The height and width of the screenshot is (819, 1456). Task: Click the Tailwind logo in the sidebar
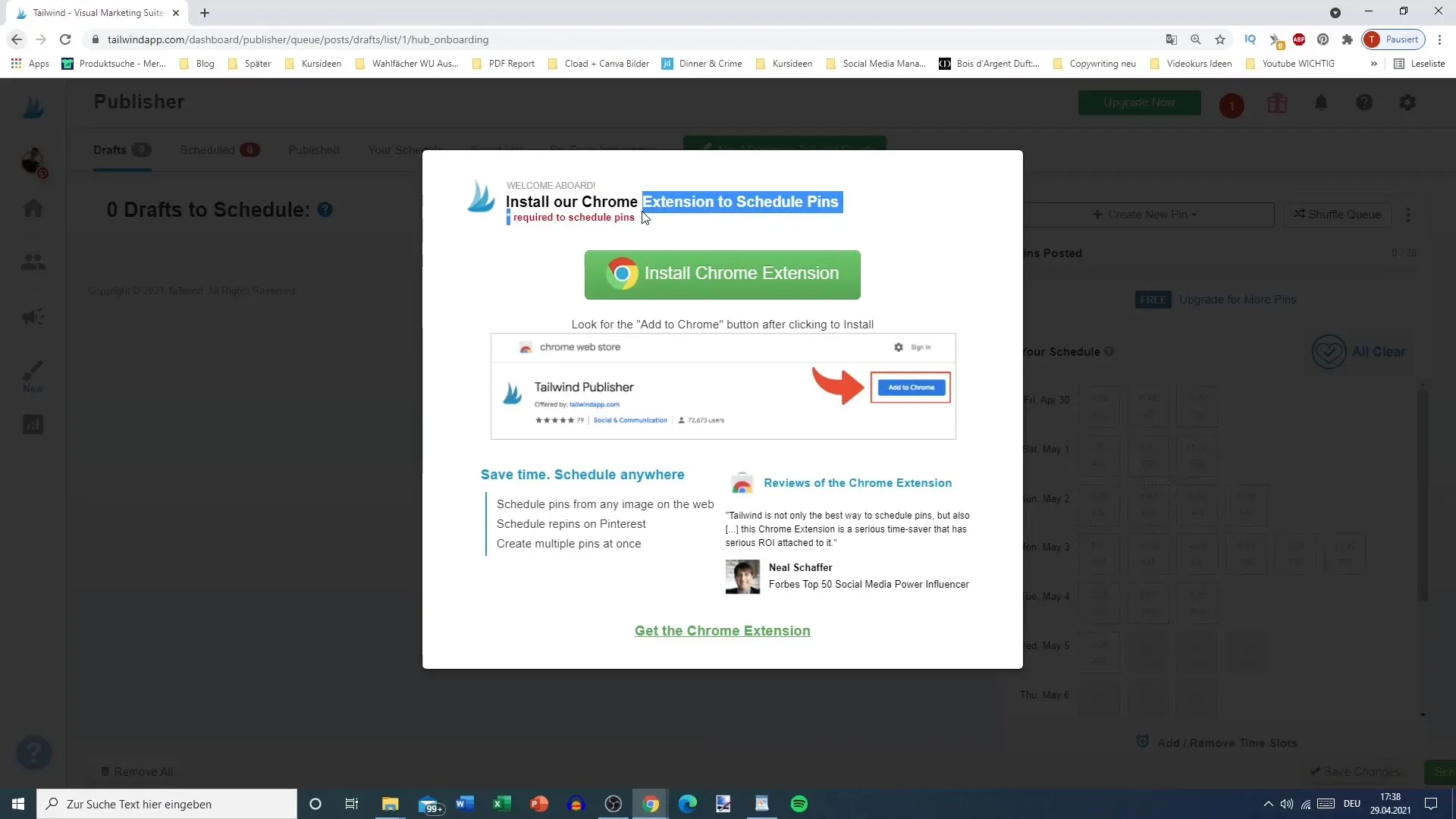click(33, 106)
